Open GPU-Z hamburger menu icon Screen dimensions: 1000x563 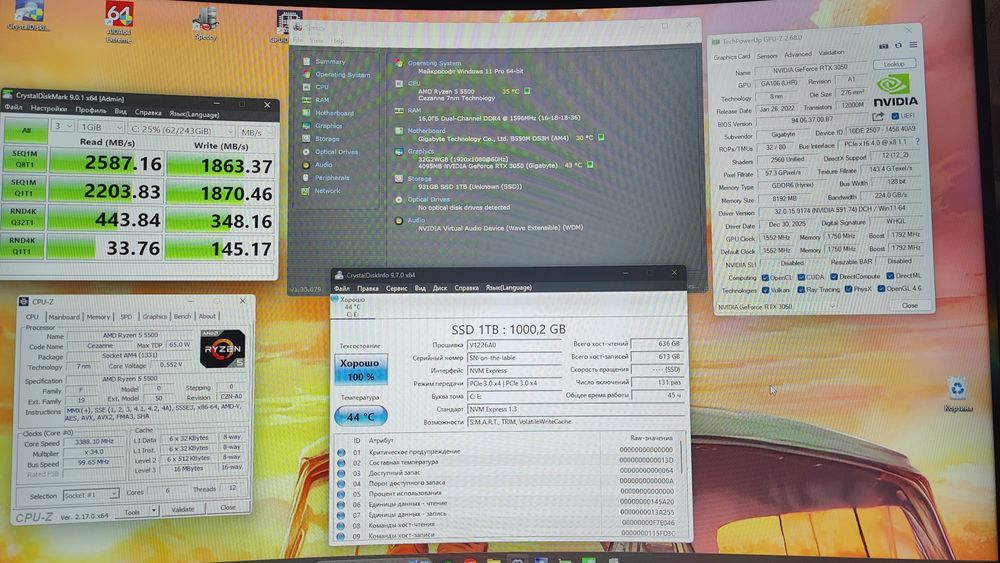pyautogui.click(x=913, y=45)
